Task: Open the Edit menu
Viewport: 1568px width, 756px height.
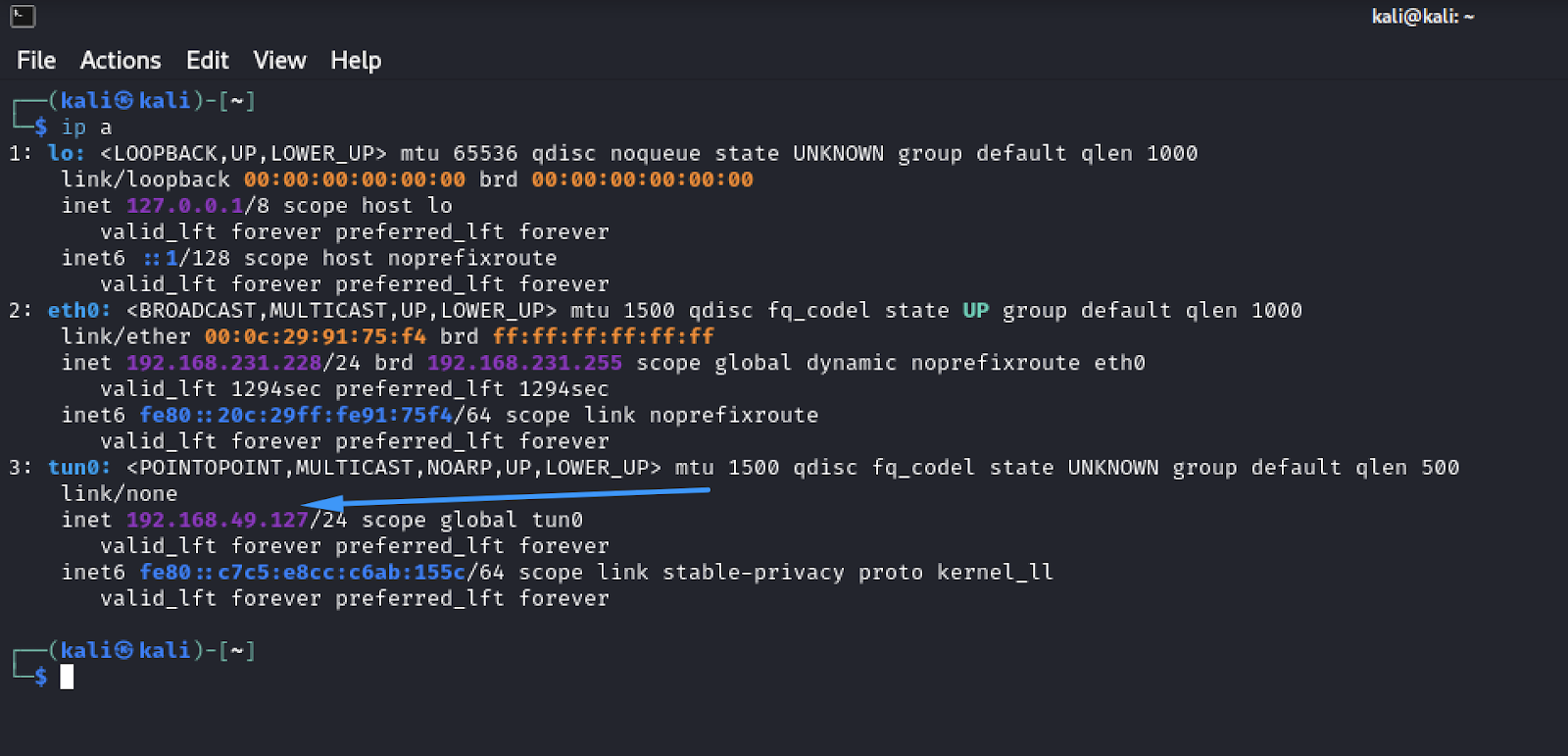Action: 208,61
